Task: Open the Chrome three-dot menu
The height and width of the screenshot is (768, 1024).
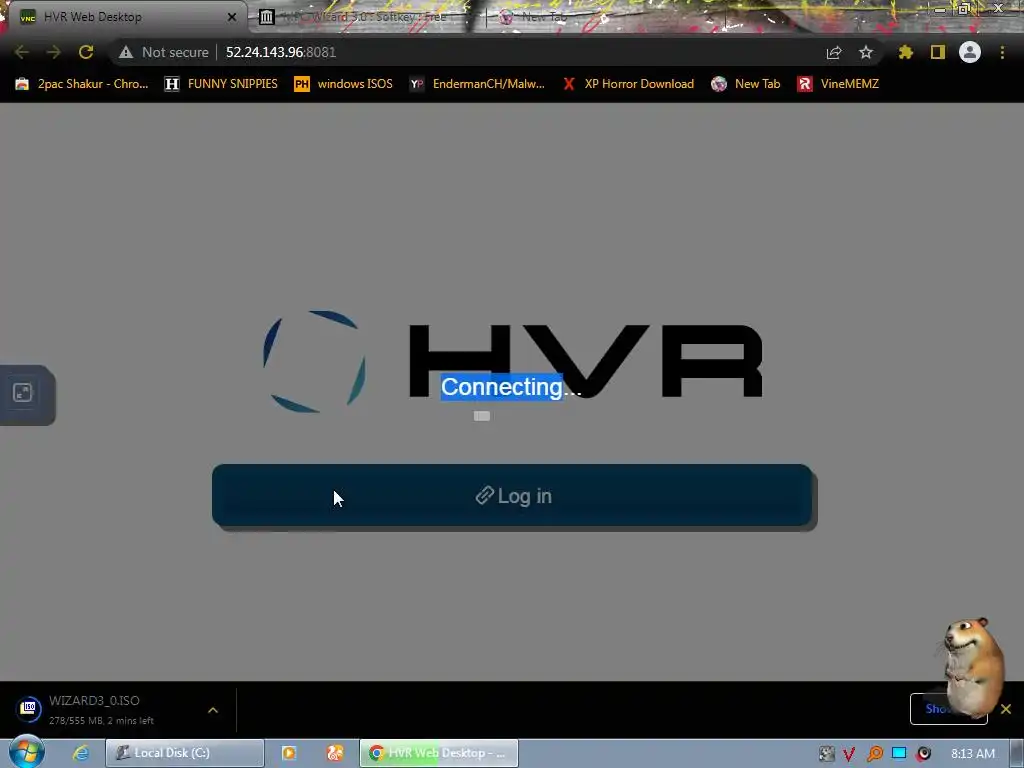Action: pos(1002,52)
